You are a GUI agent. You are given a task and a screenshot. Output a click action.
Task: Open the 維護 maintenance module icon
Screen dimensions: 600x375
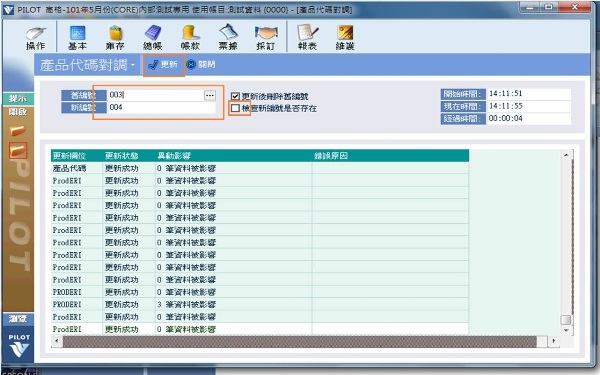345,38
